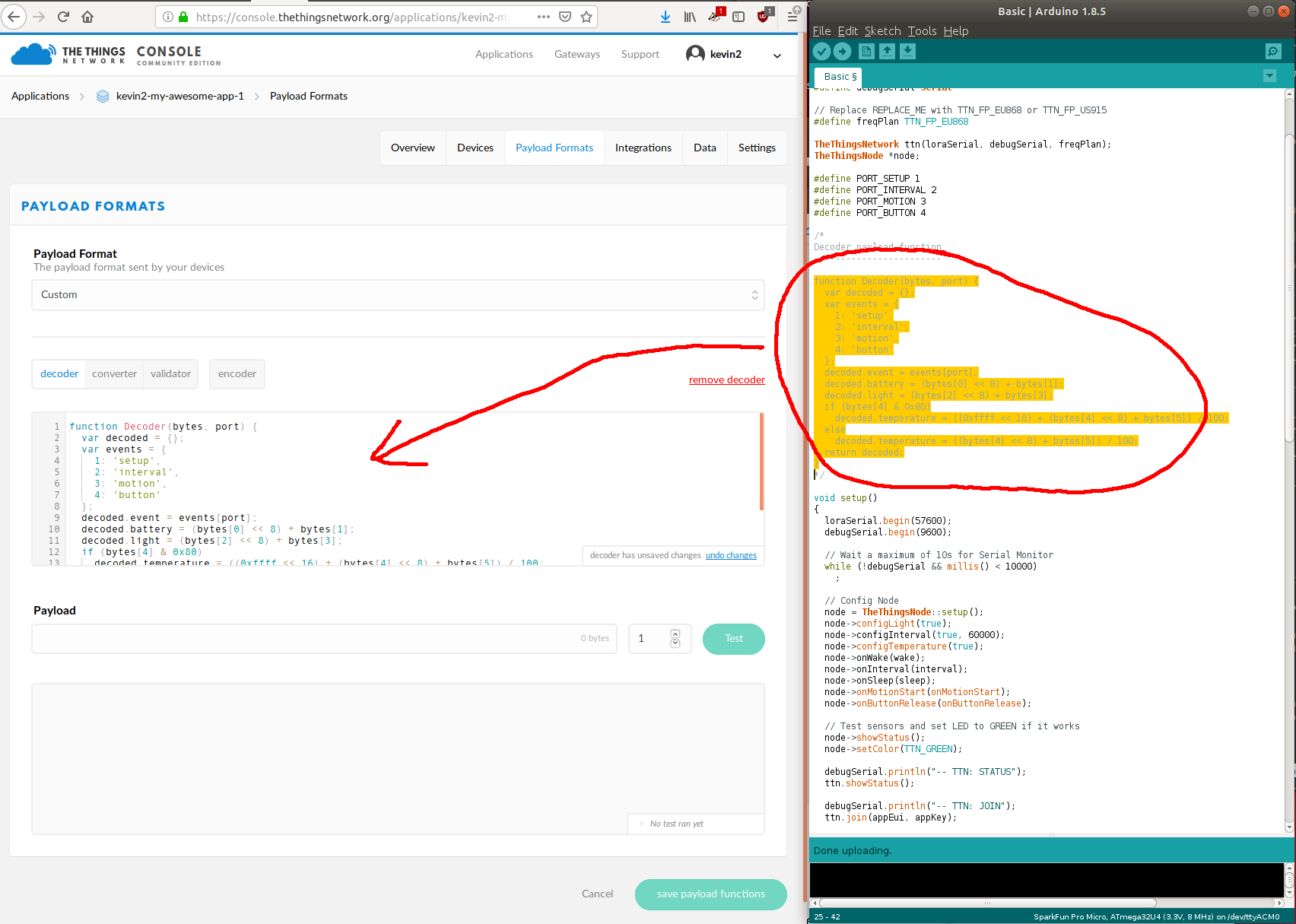Select the Payload Formats tab
This screenshot has width=1296, height=924.
(x=554, y=148)
